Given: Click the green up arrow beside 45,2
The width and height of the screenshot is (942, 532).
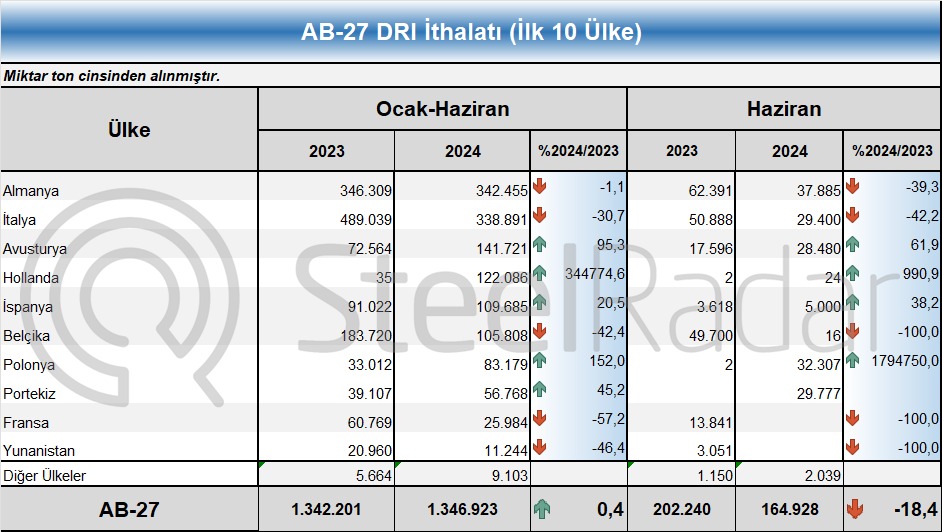Looking at the screenshot, I should (x=539, y=388).
